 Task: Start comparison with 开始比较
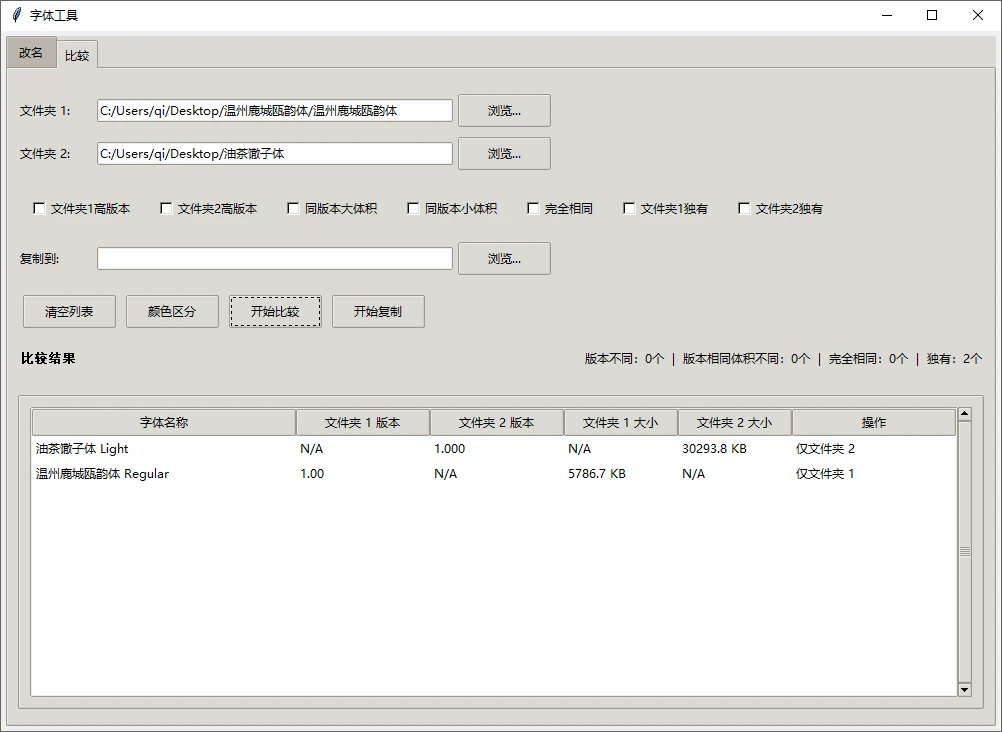(x=275, y=311)
